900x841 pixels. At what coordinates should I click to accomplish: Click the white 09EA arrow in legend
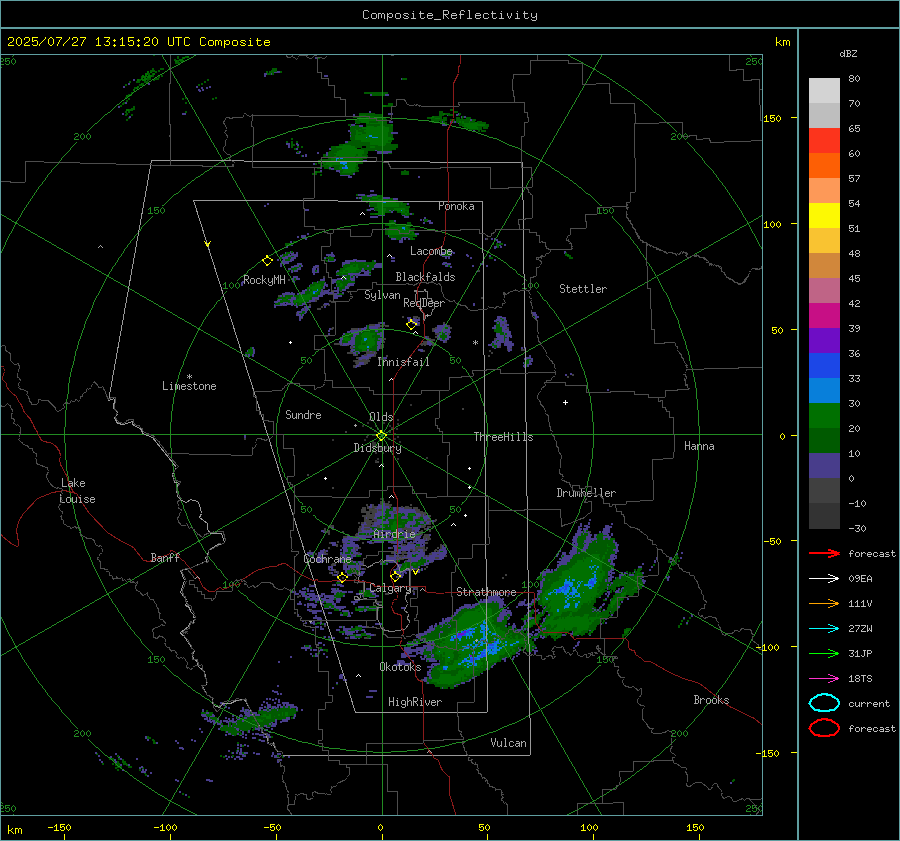click(x=824, y=579)
